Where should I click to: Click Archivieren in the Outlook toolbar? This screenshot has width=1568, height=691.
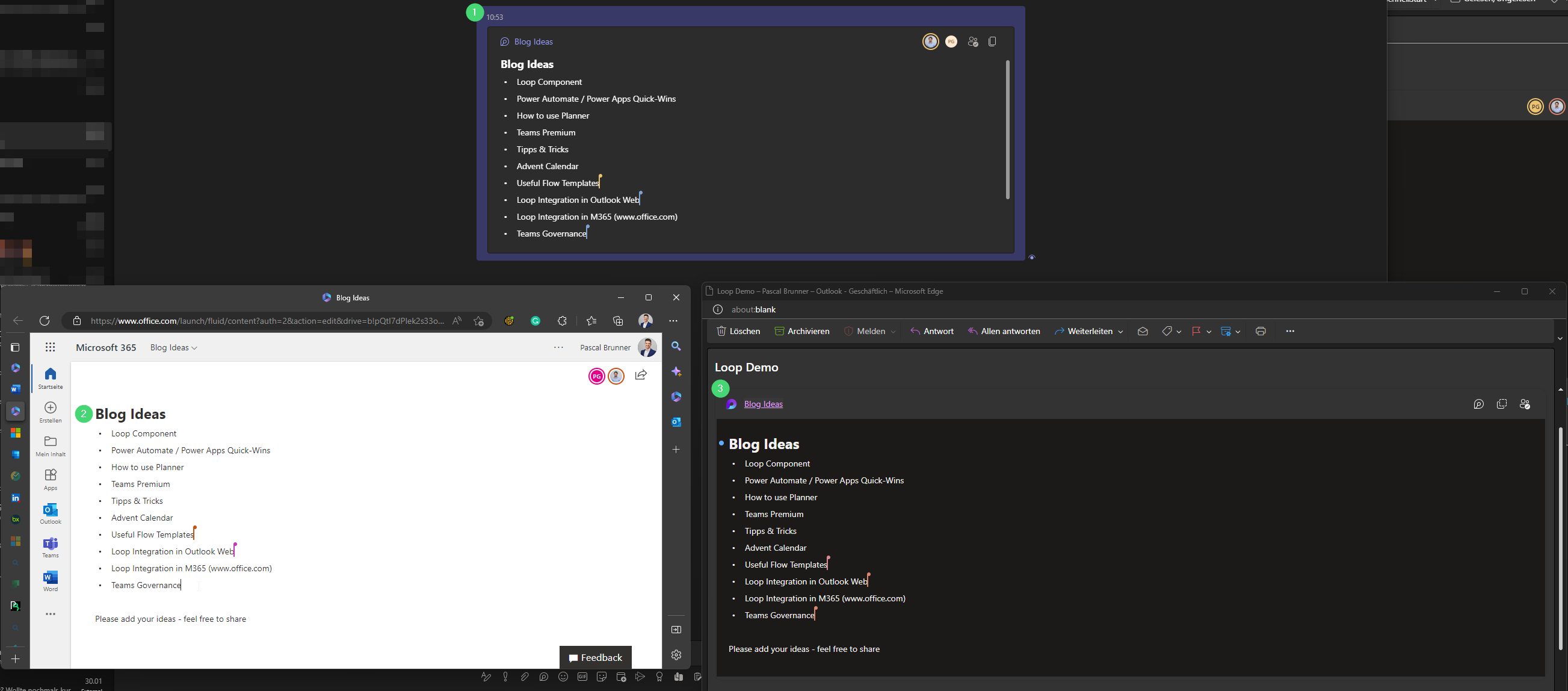[801, 331]
